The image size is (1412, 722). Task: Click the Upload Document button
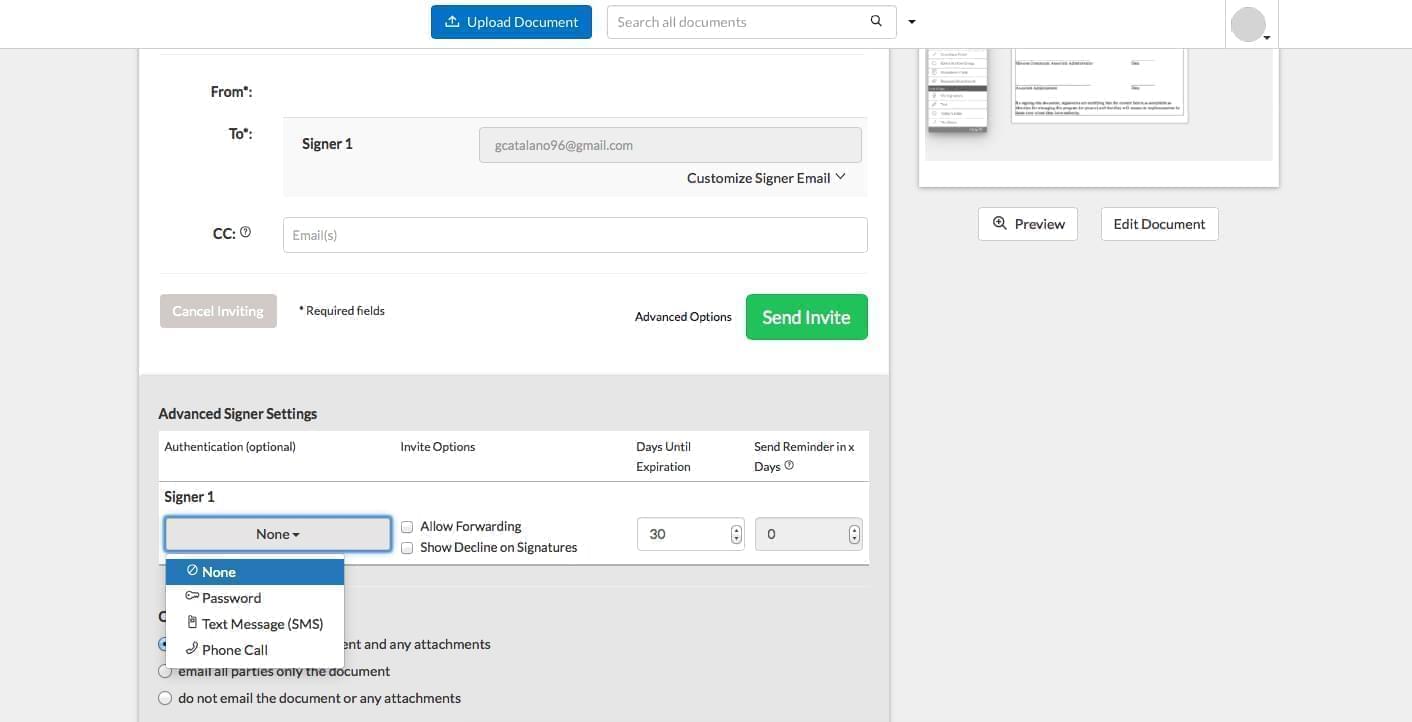pyautogui.click(x=511, y=22)
